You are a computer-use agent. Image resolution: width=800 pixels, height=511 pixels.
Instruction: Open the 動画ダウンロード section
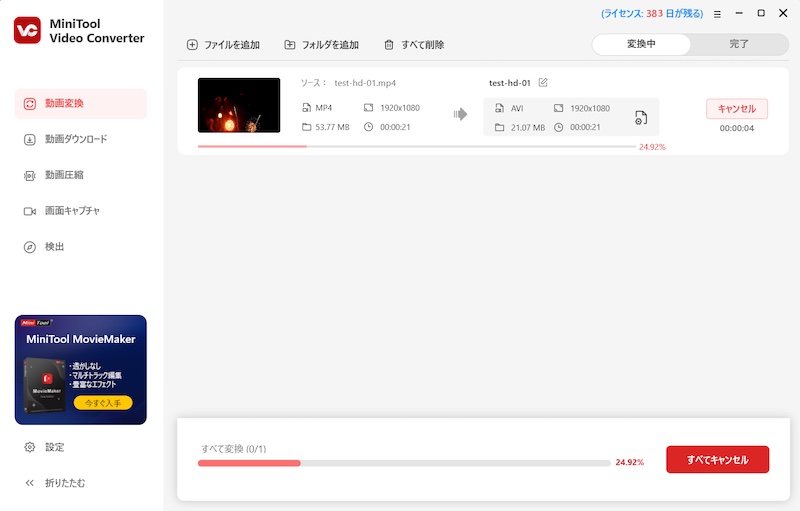click(75, 139)
